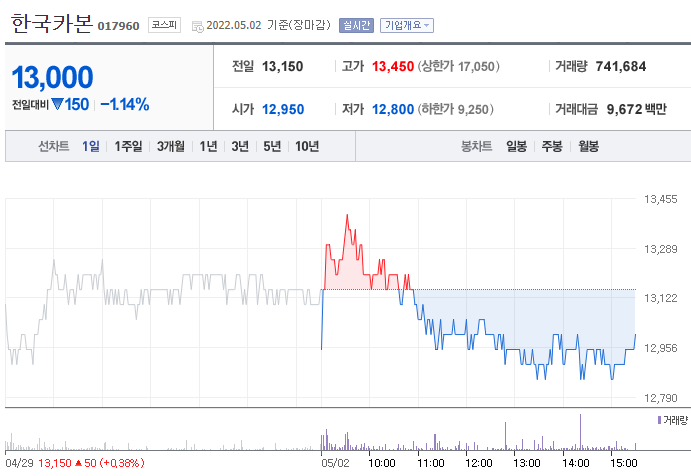Click the 04/29 date label
This screenshot has height=476, width=691.
coord(19,463)
